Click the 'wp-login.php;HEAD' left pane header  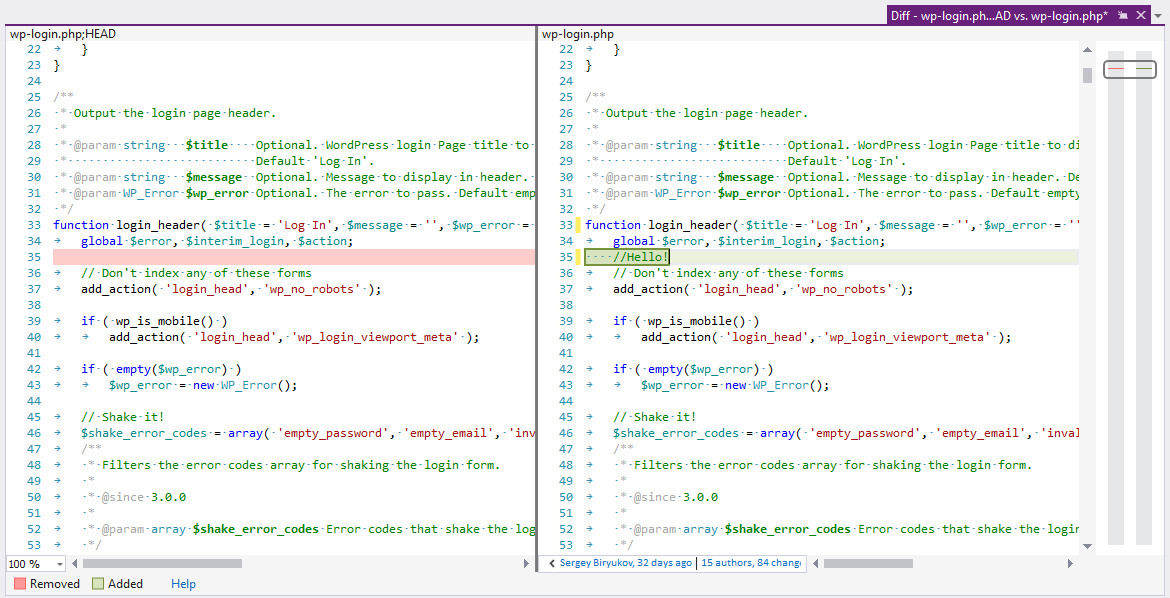pyautogui.click(x=63, y=34)
